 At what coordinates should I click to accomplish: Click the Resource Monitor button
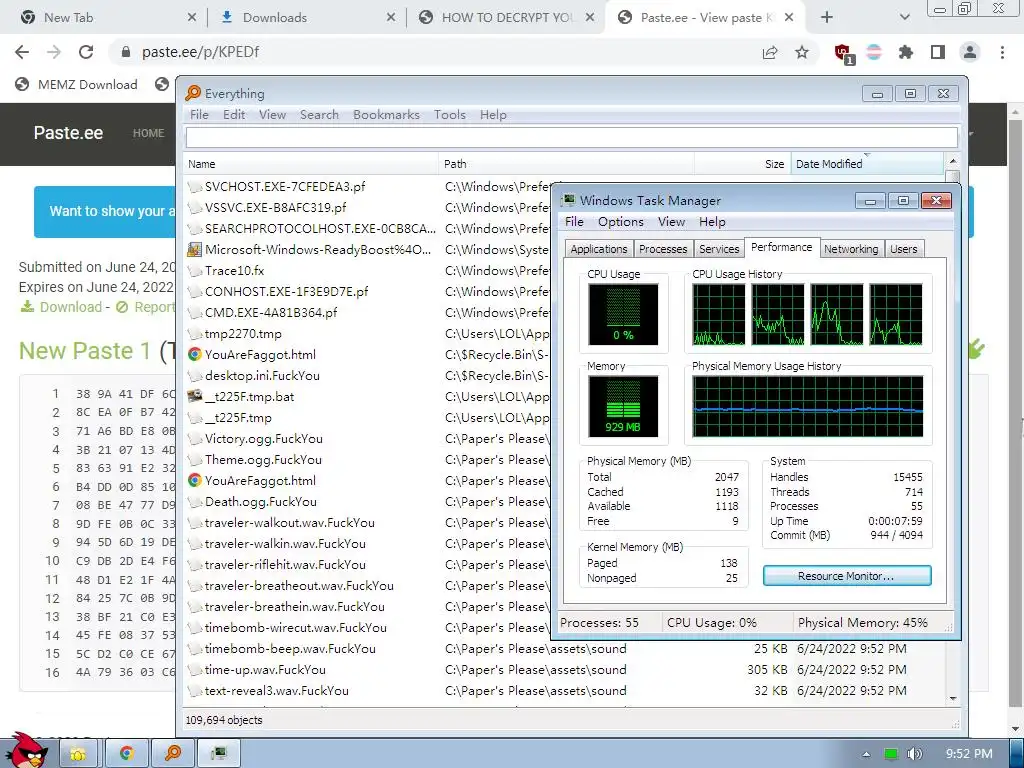(x=847, y=576)
